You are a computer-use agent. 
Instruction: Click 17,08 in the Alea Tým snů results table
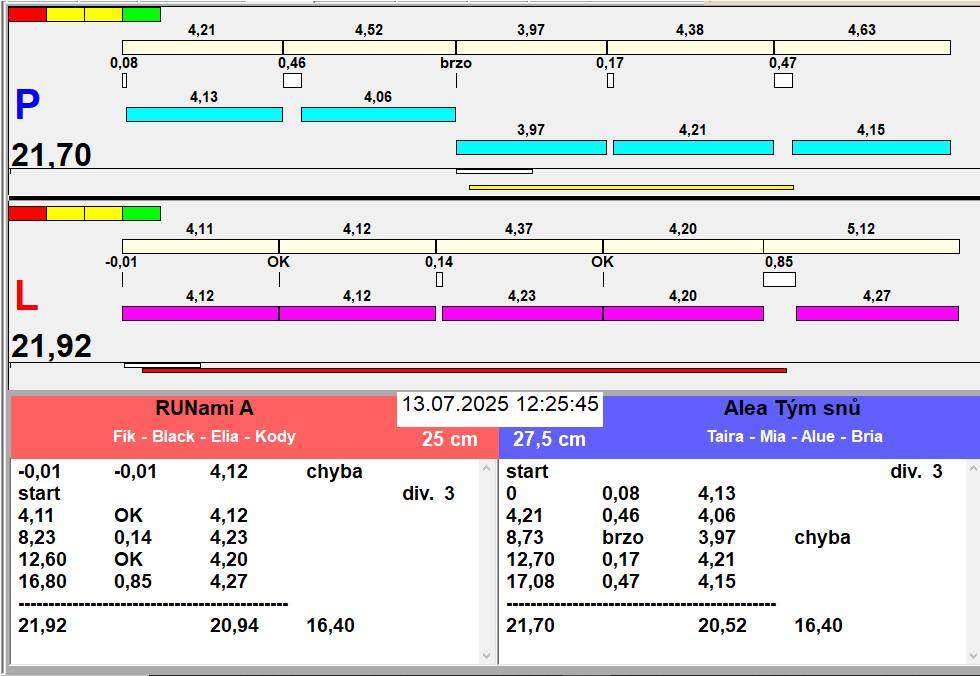(531, 582)
